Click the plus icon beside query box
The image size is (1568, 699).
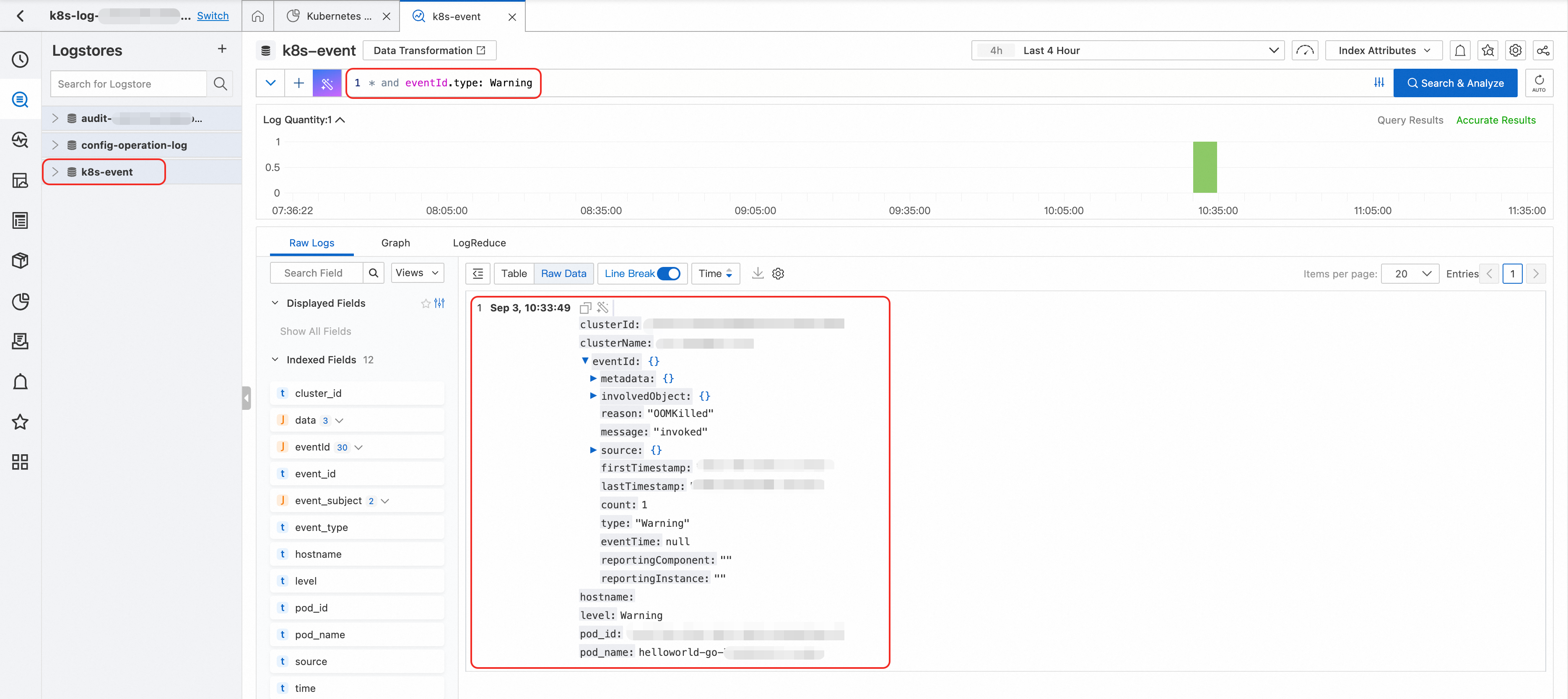click(x=299, y=83)
